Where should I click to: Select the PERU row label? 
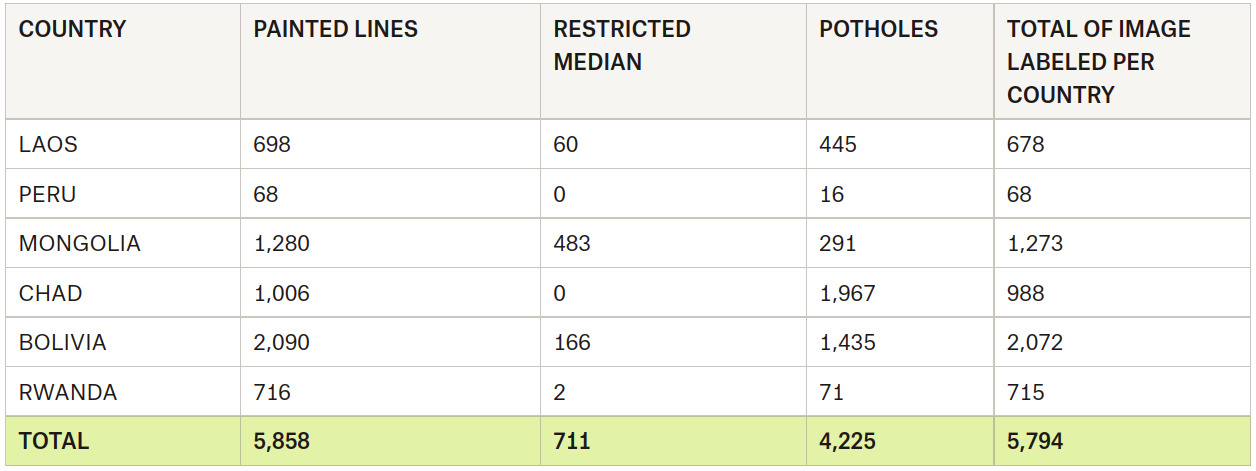click(47, 194)
